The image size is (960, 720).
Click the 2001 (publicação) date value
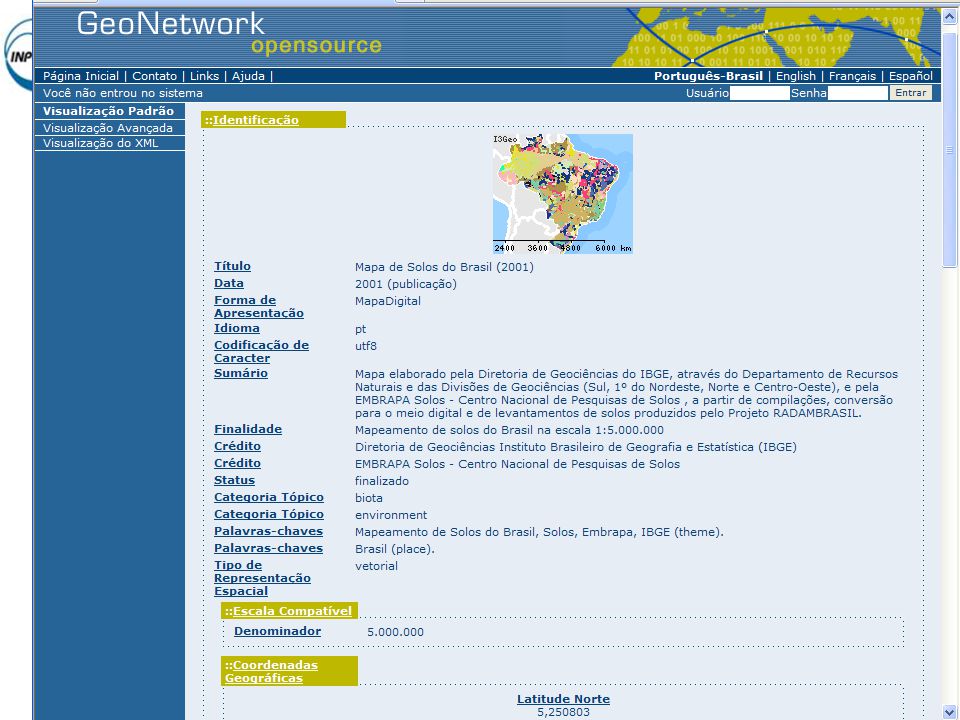[x=406, y=284]
